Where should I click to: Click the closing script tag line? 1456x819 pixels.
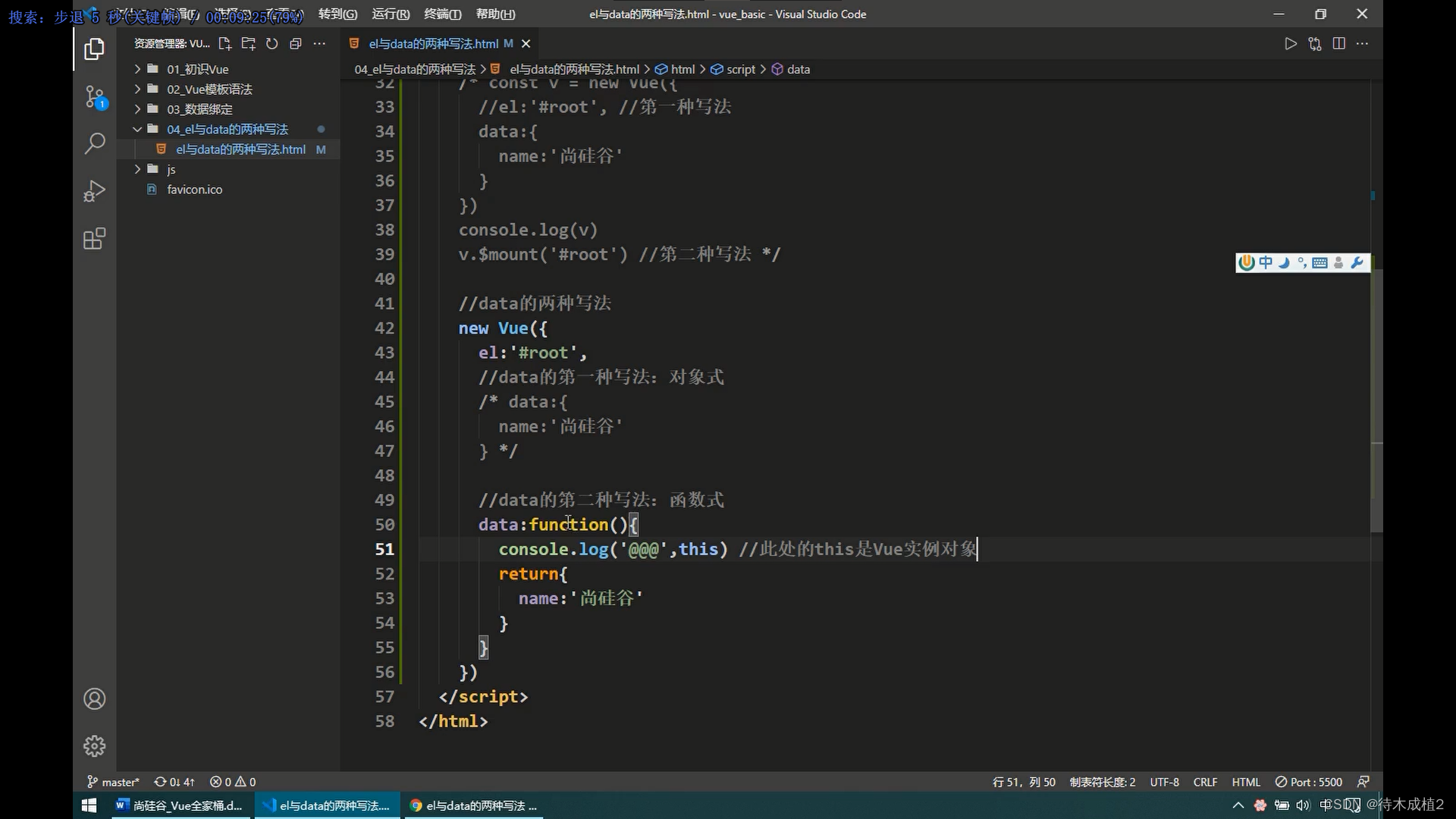coord(483,697)
